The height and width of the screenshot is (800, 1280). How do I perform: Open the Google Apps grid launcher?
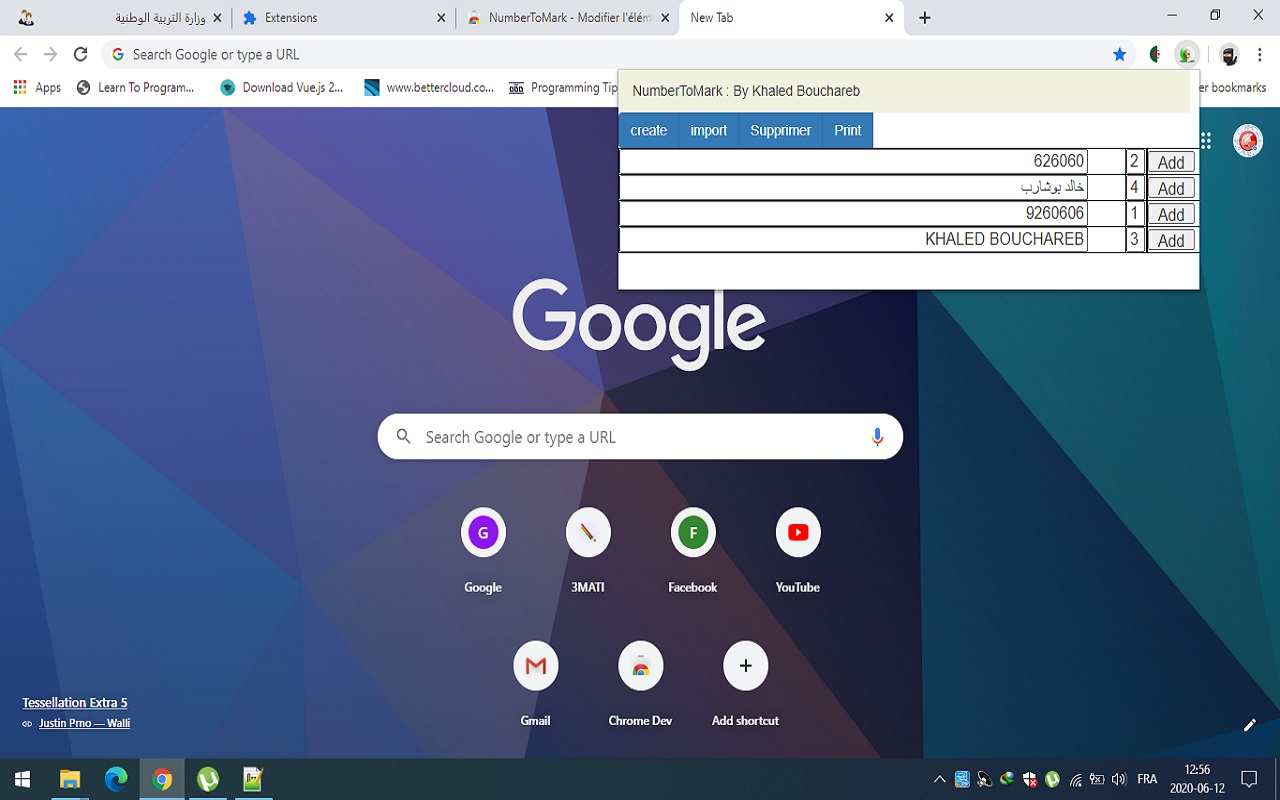click(1204, 140)
